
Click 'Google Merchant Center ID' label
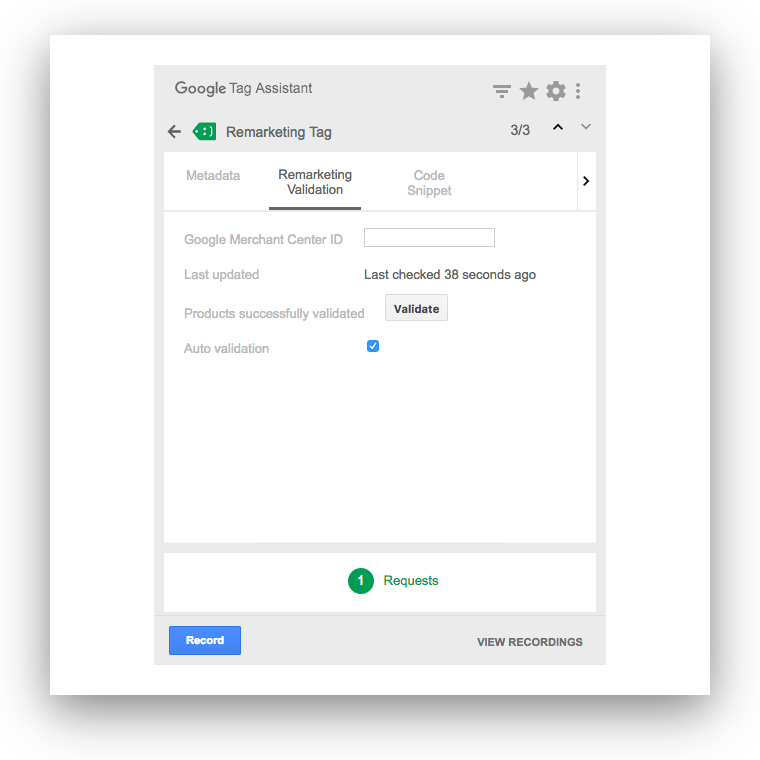point(263,239)
